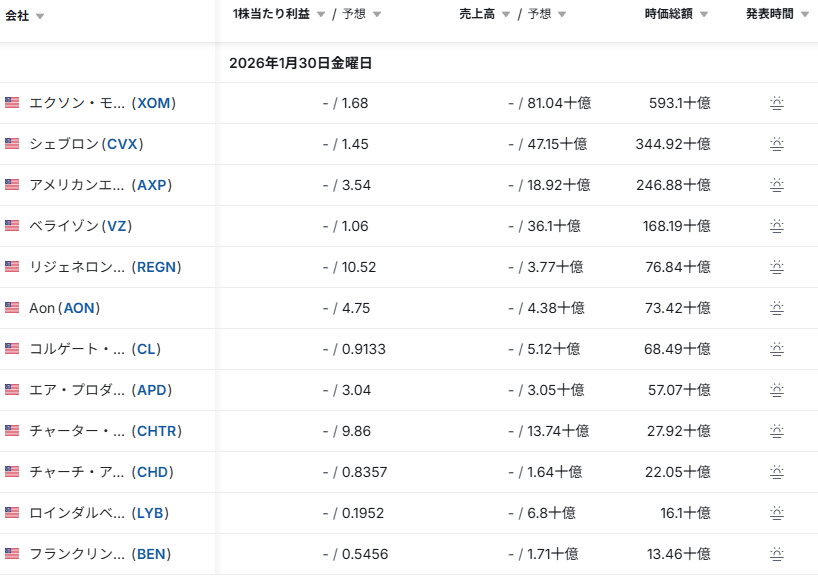Open the Aon company name link
The height and width of the screenshot is (584, 818).
tap(42, 308)
